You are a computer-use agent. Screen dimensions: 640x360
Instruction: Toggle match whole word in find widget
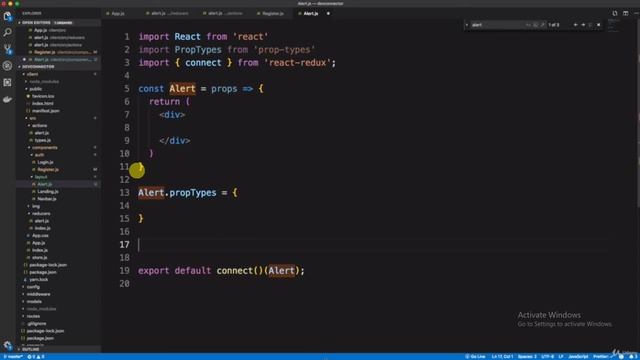coord(536,25)
